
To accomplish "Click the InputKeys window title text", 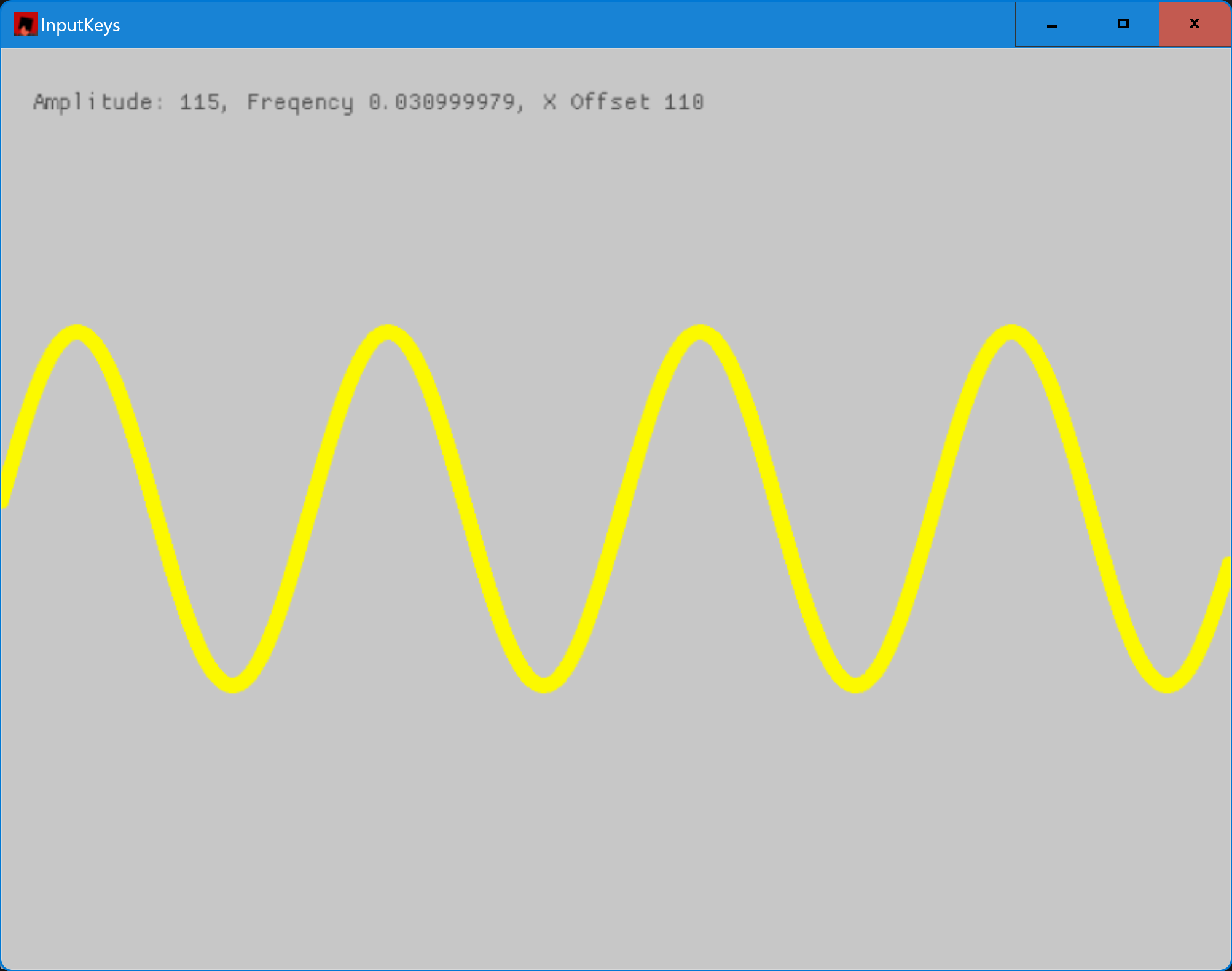I will click(x=80, y=25).
